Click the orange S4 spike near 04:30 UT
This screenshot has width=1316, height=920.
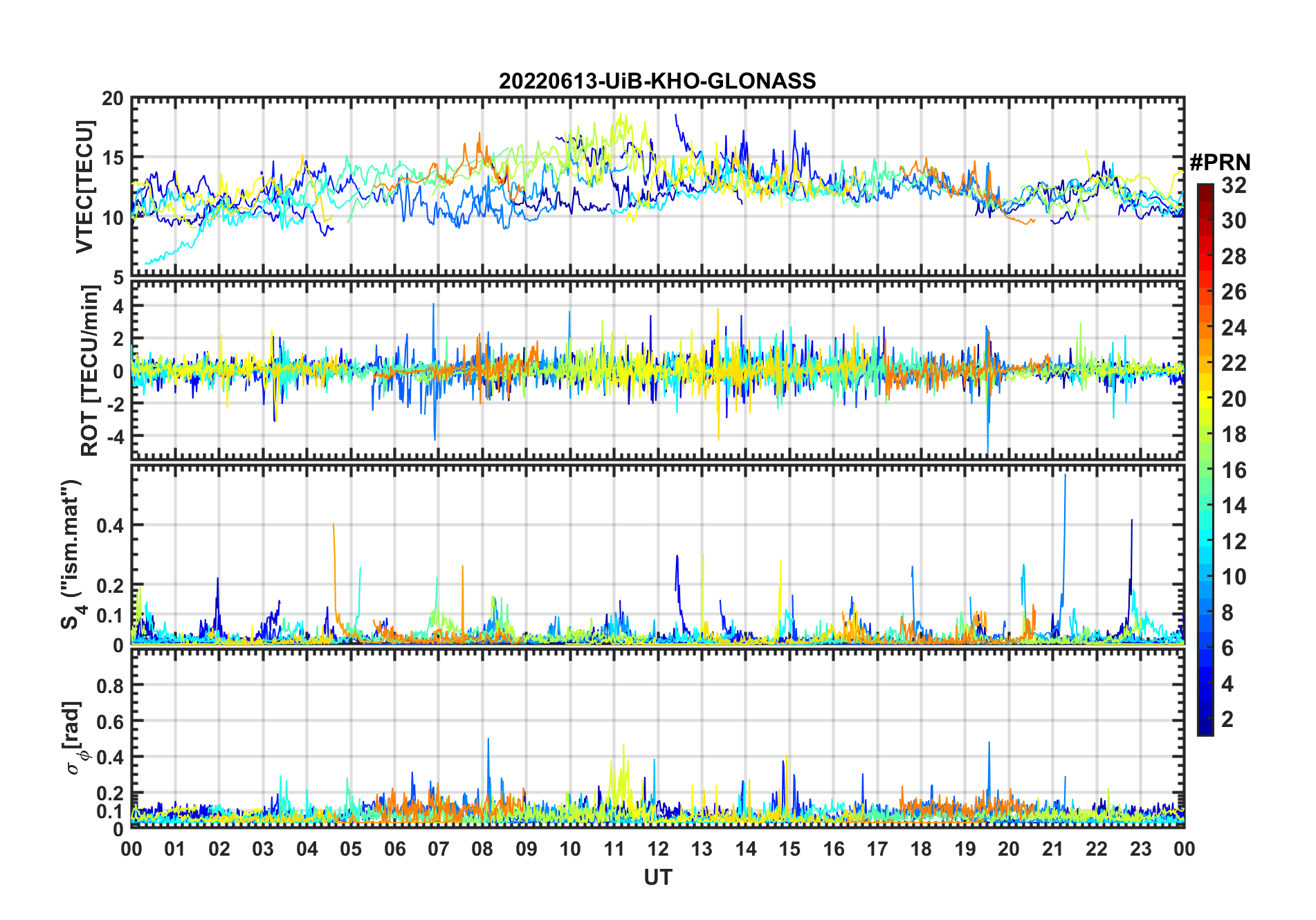click(335, 567)
